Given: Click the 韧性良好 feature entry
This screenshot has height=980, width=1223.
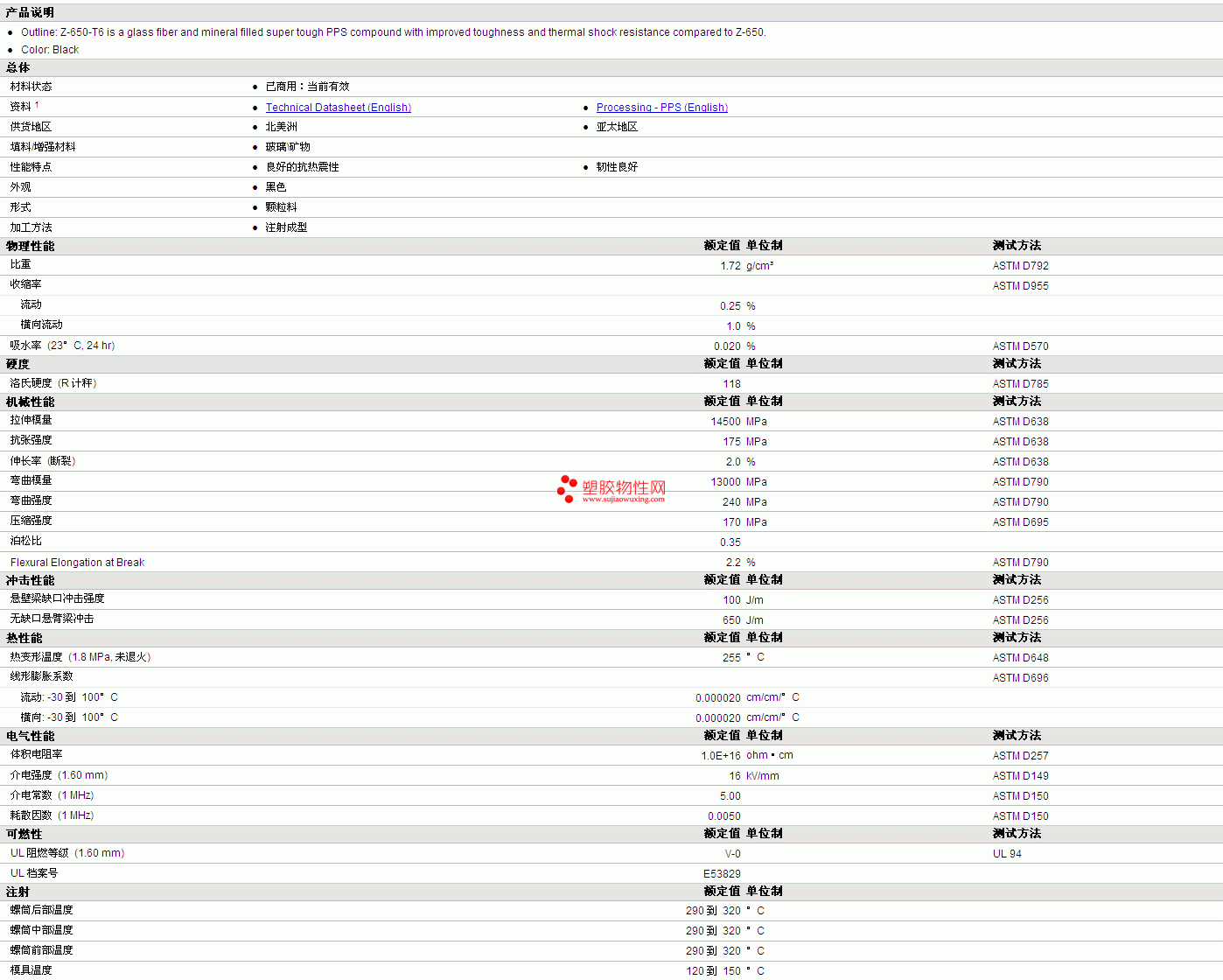Looking at the screenshot, I should tap(618, 167).
